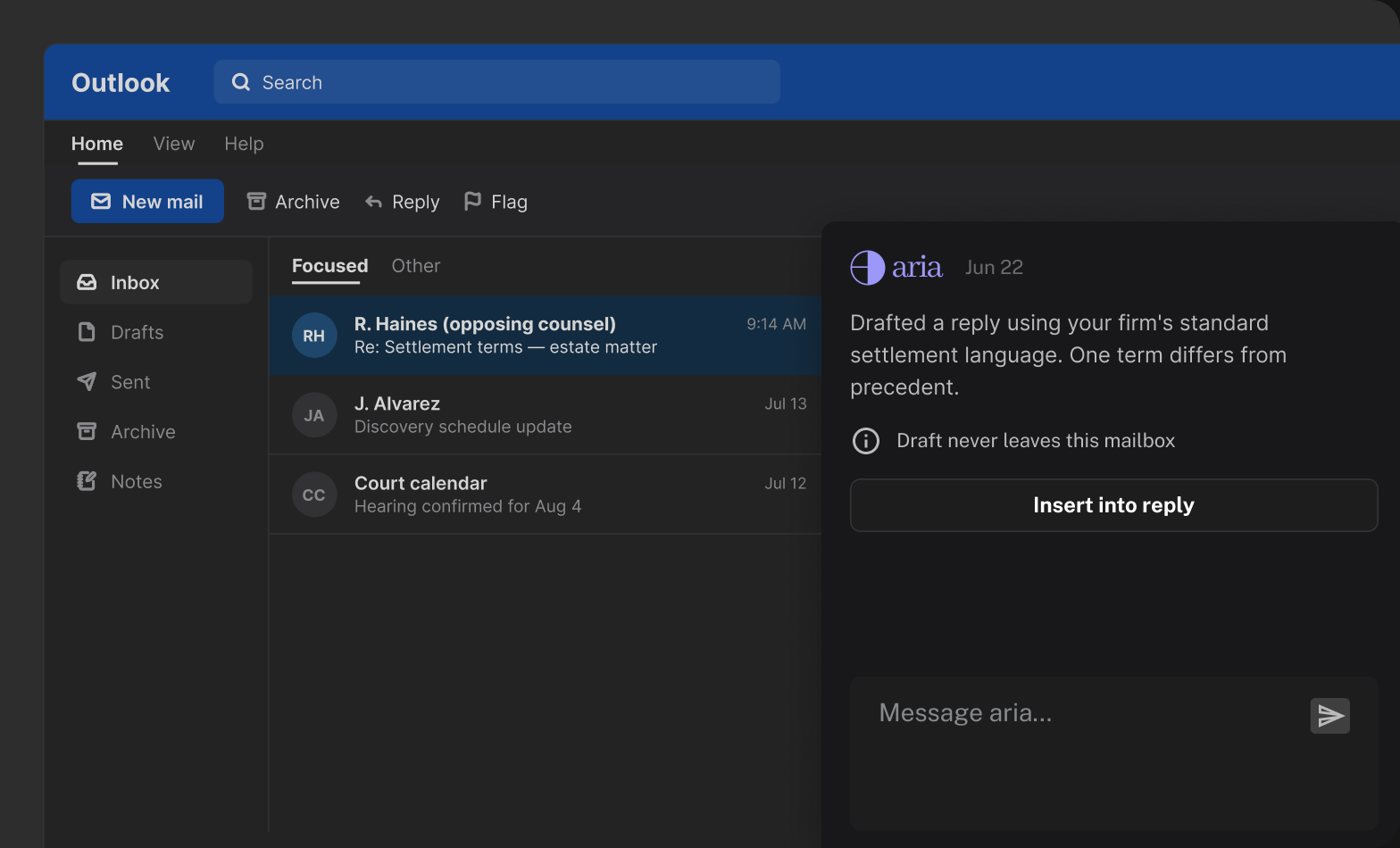Click the send arrow icon in aria
This screenshot has width=1400, height=848.
point(1329,716)
